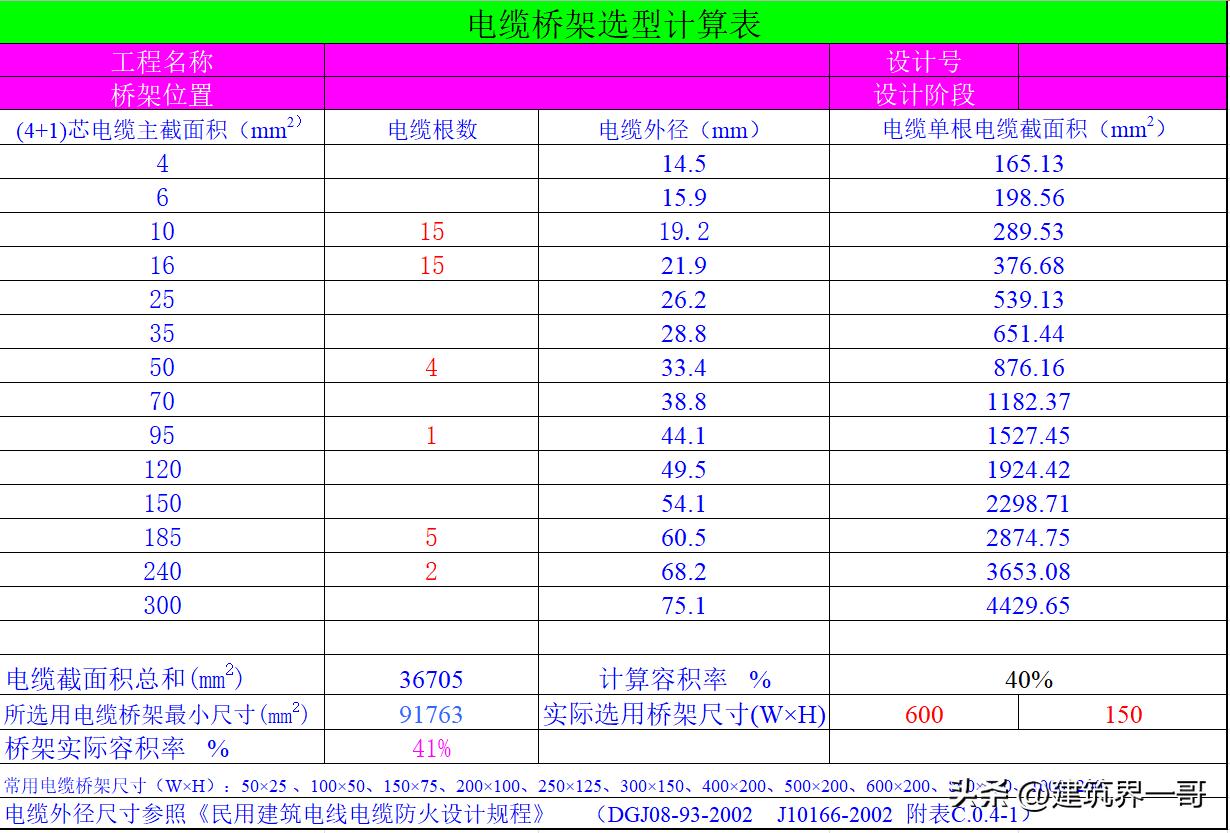Viewport: 1230px width, 833px height.
Task: Click the outer diameter value 28.8
Action: click(x=684, y=333)
